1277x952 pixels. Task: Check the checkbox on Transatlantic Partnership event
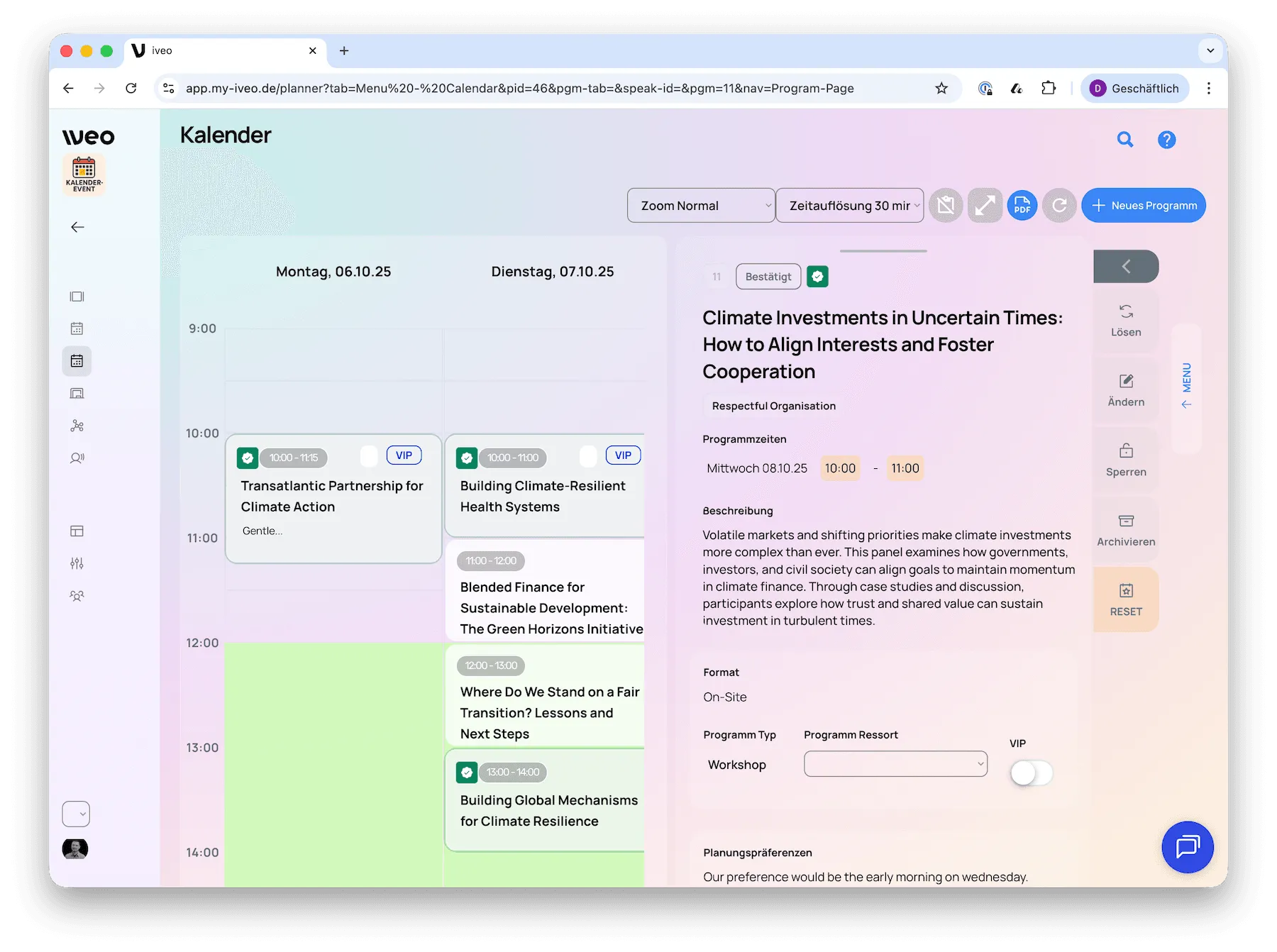coord(369,458)
